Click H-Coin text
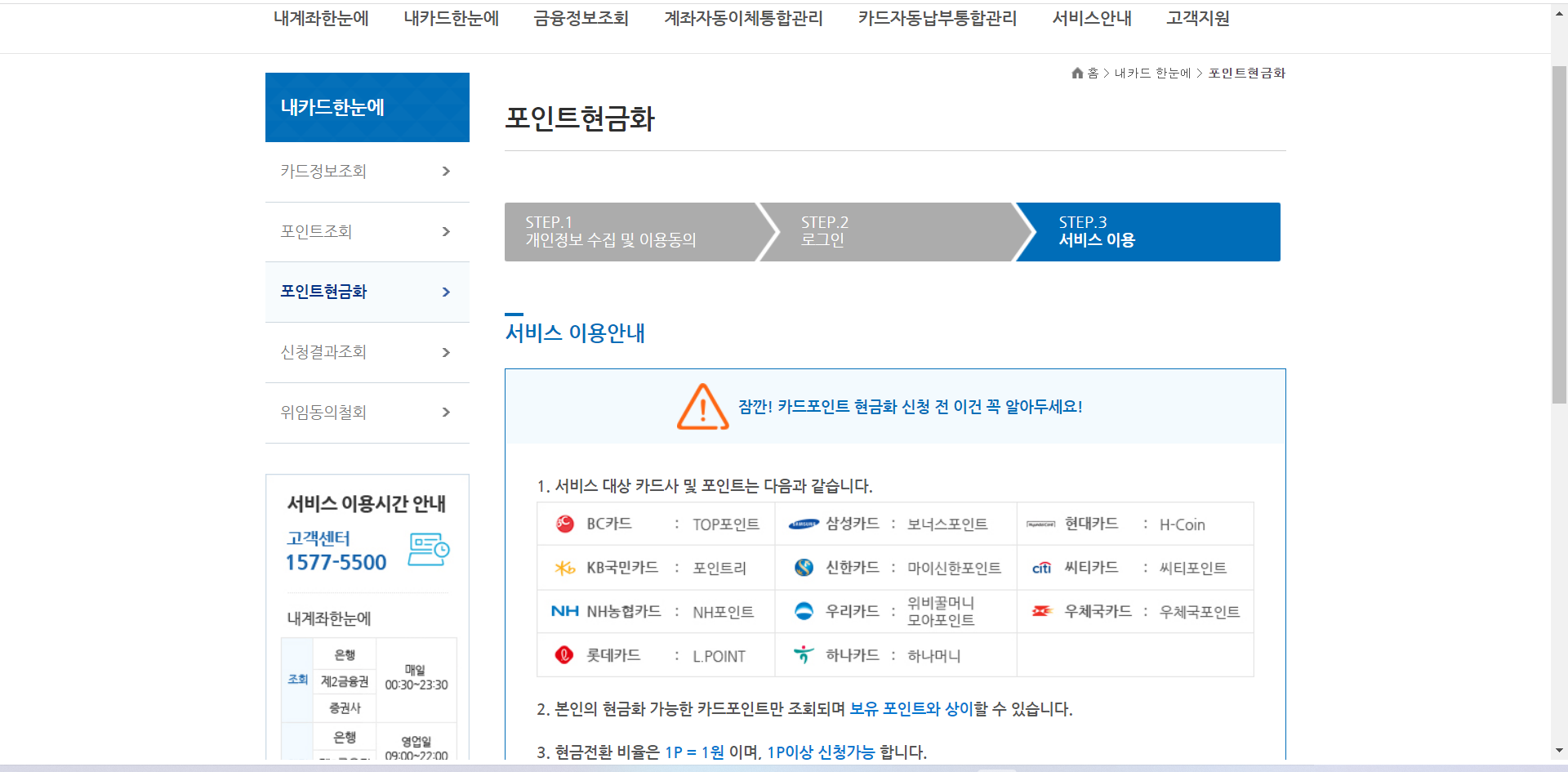The width and height of the screenshot is (1568, 772). tap(1182, 524)
